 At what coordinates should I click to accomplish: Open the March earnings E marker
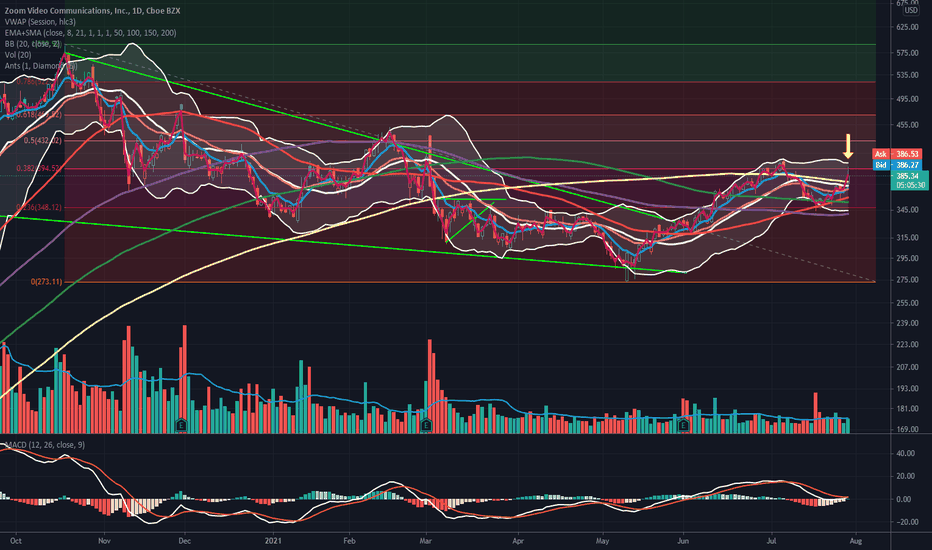[426, 425]
